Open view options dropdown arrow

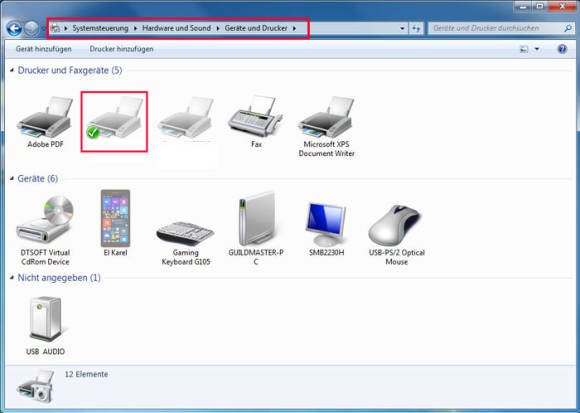pyautogui.click(x=537, y=49)
